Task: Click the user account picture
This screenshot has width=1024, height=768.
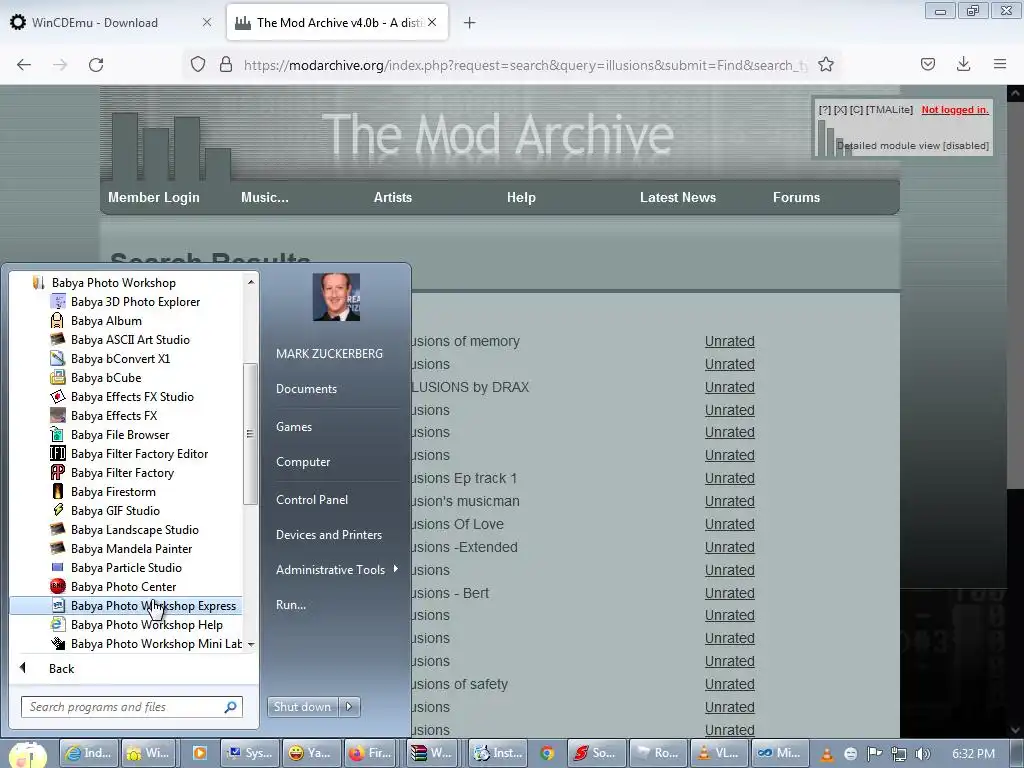Action: click(336, 297)
